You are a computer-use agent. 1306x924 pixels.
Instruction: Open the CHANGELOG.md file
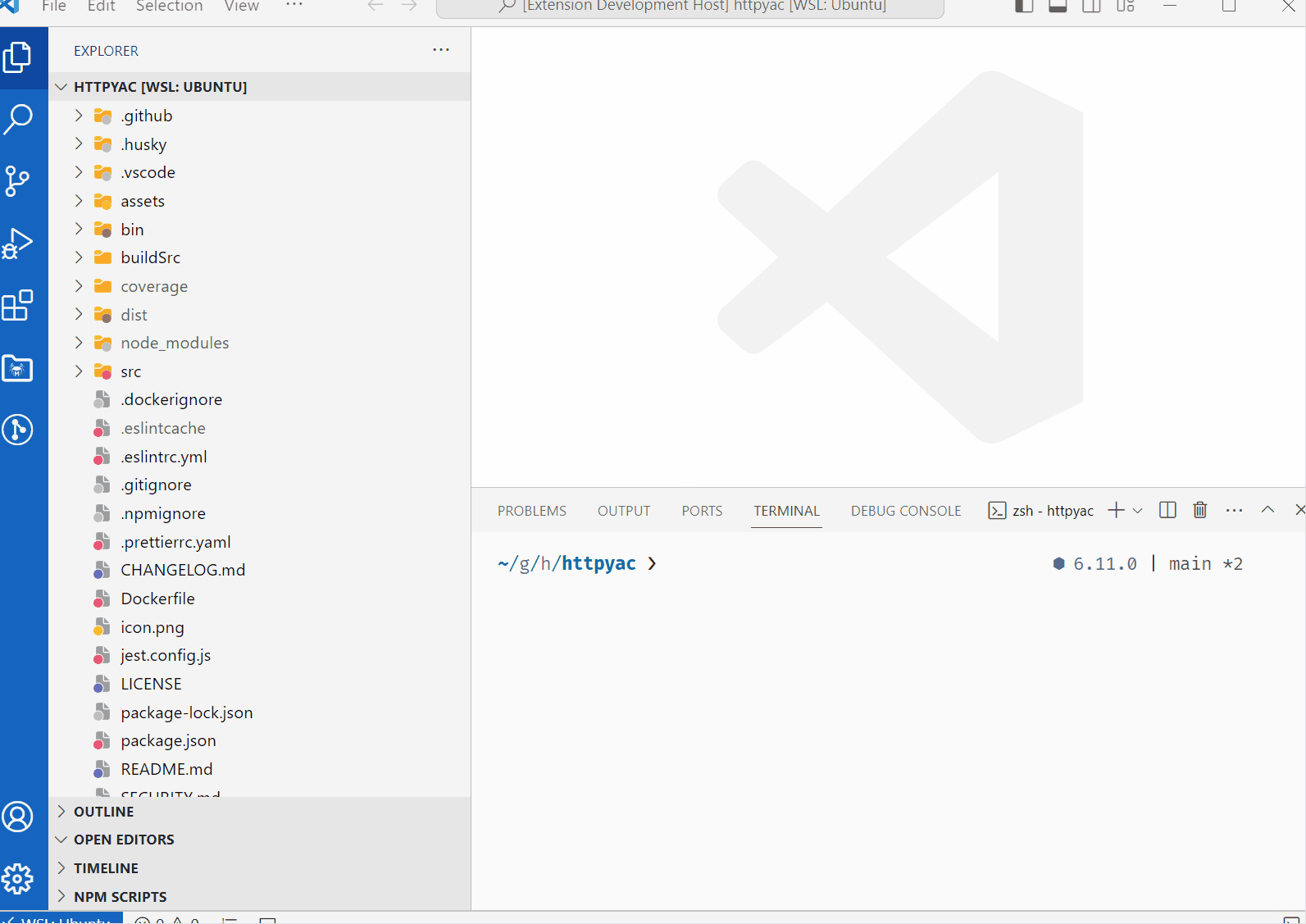(260, 570)
